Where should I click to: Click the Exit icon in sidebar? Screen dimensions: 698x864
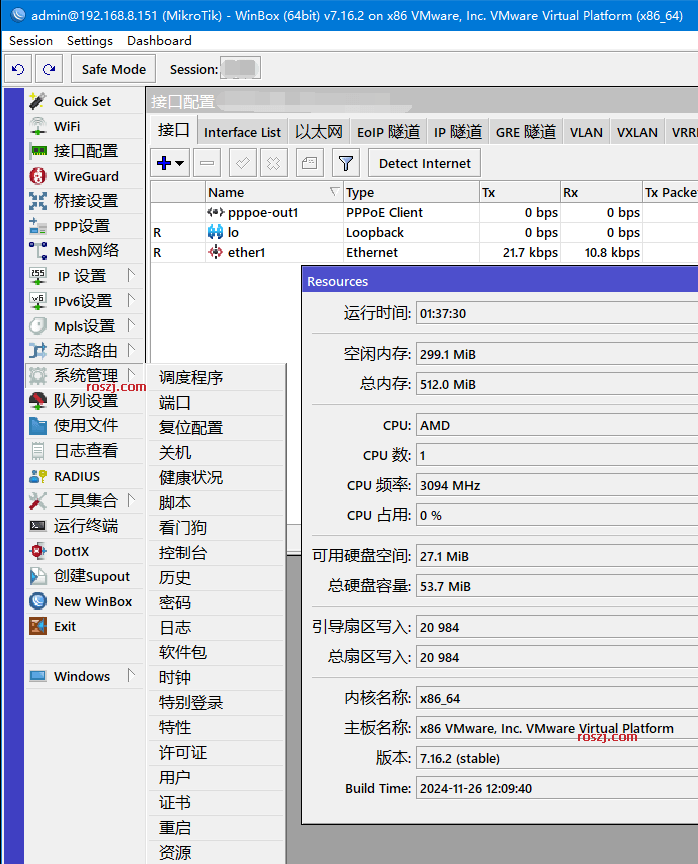click(37, 626)
